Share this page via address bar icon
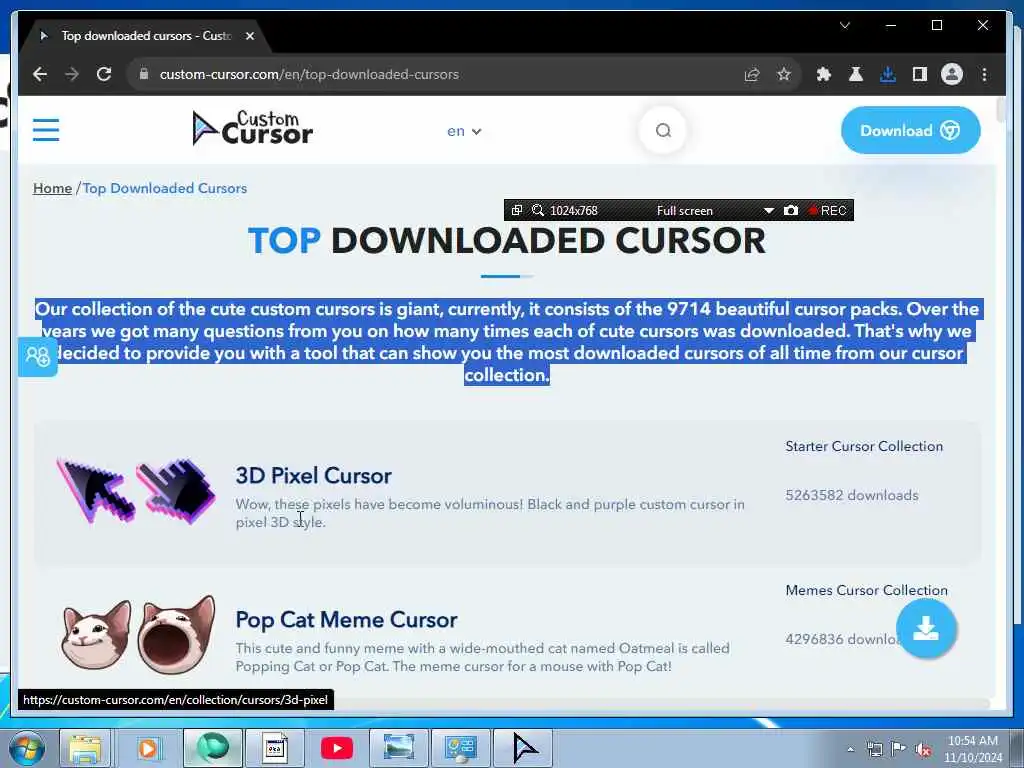This screenshot has width=1024, height=768. pyautogui.click(x=752, y=74)
